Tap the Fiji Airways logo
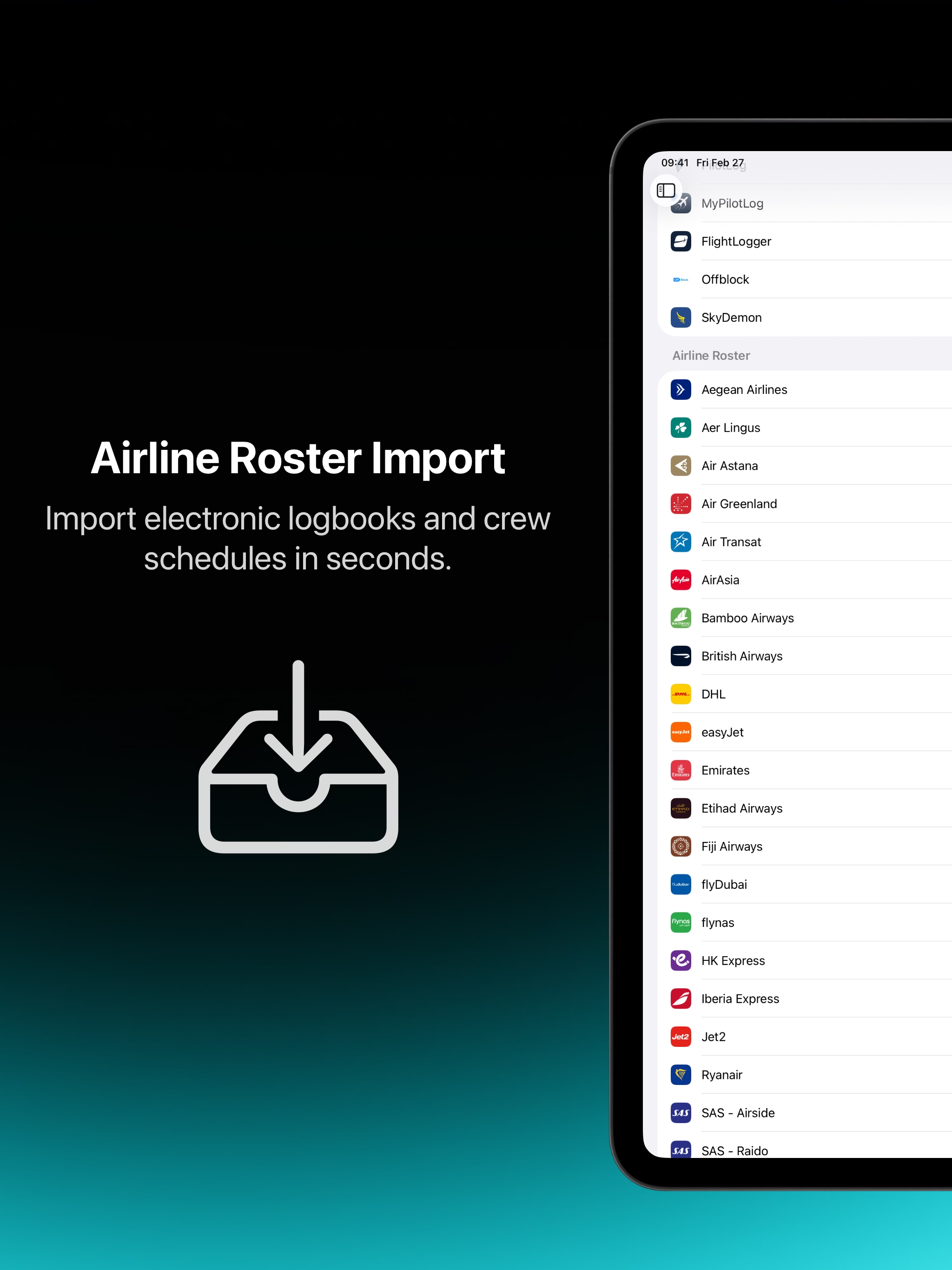 [681, 847]
